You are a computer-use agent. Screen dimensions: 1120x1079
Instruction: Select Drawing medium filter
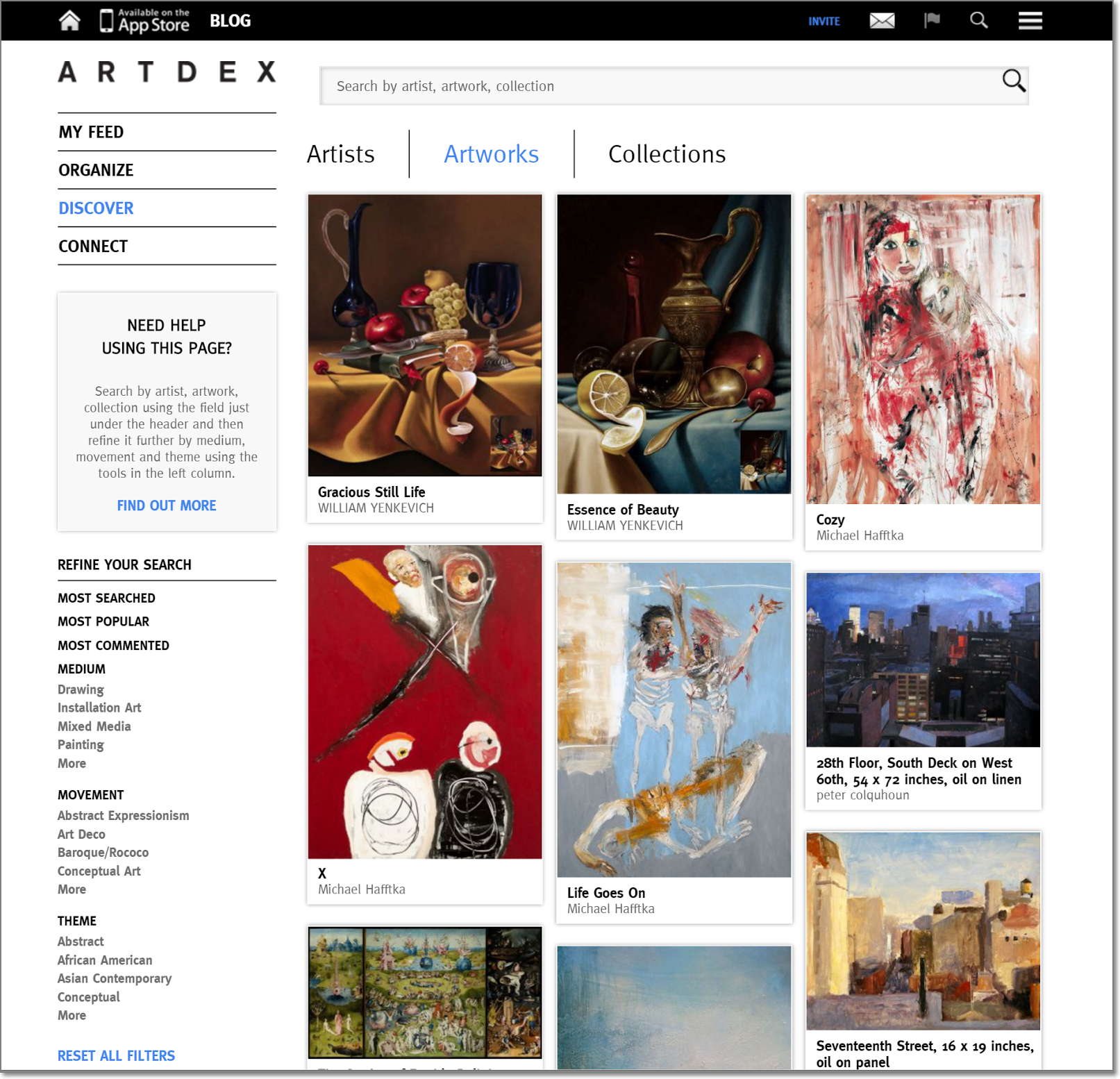[81, 689]
